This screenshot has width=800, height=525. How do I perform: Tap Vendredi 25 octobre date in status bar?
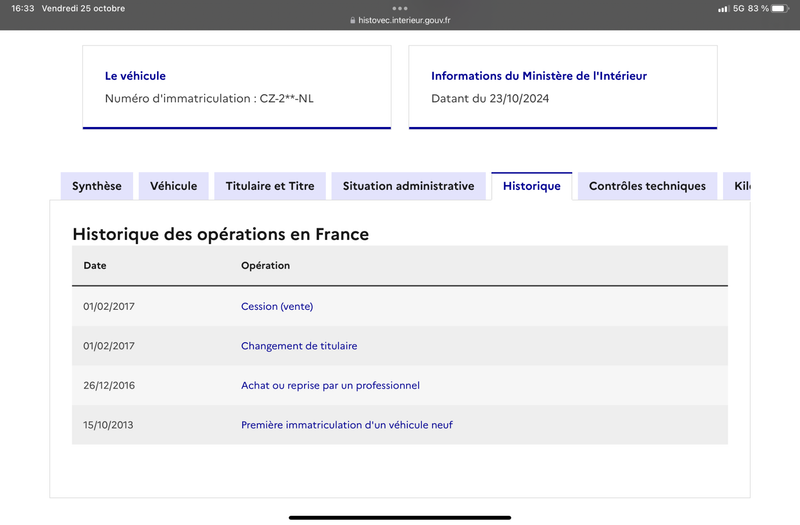83,8
